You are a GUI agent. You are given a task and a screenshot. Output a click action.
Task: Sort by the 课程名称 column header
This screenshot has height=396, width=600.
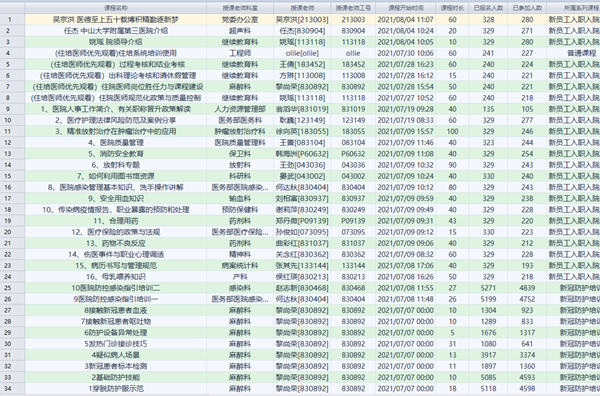pos(116,8)
